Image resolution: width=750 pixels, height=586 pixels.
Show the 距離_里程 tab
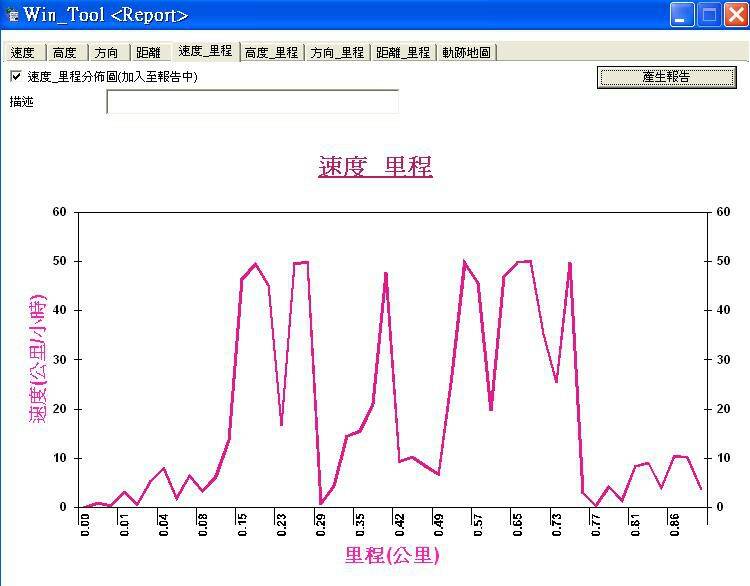(403, 53)
